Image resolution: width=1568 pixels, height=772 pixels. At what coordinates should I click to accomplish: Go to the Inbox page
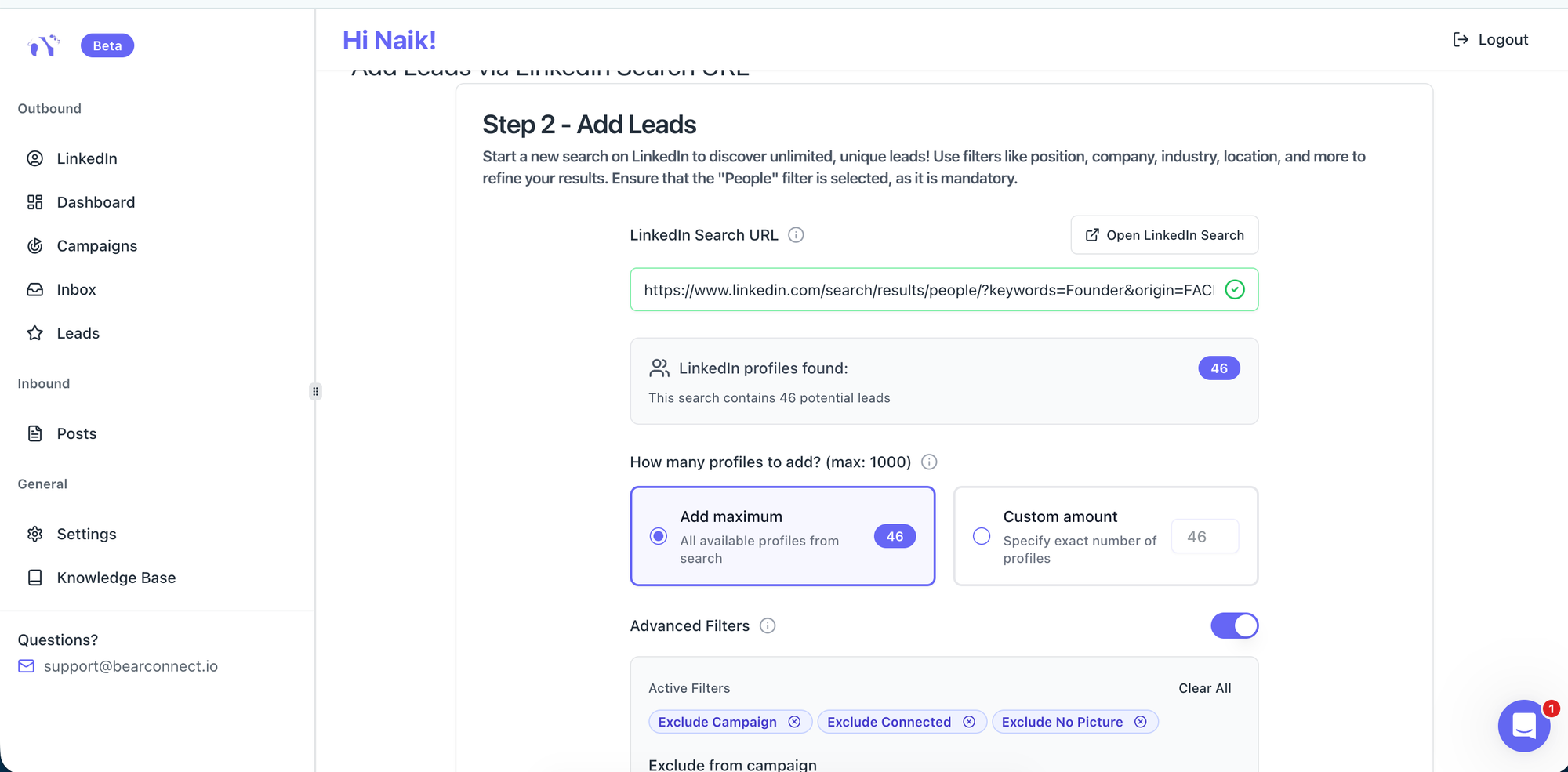pyautogui.click(x=76, y=290)
